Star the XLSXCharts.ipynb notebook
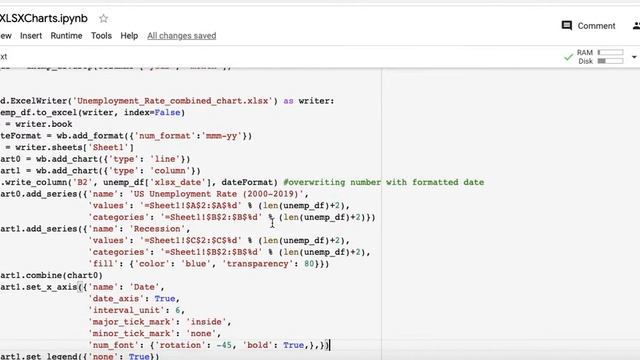This screenshot has height=360, width=640. pyautogui.click(x=104, y=18)
